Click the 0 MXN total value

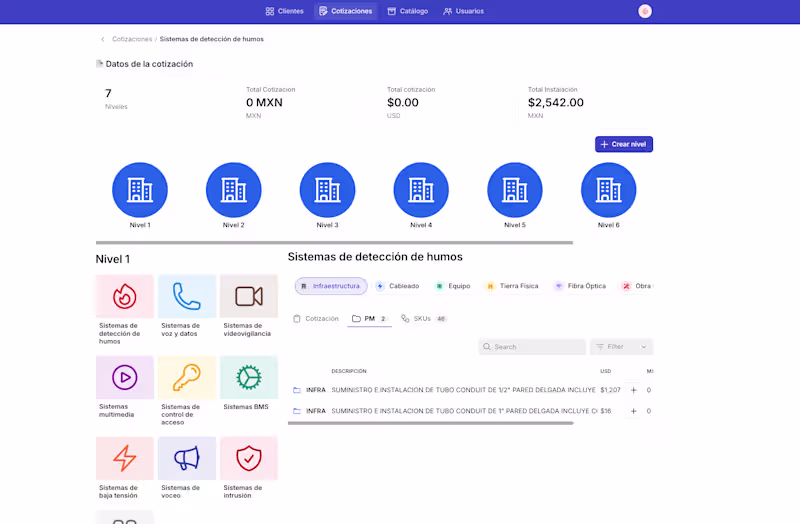click(x=264, y=103)
